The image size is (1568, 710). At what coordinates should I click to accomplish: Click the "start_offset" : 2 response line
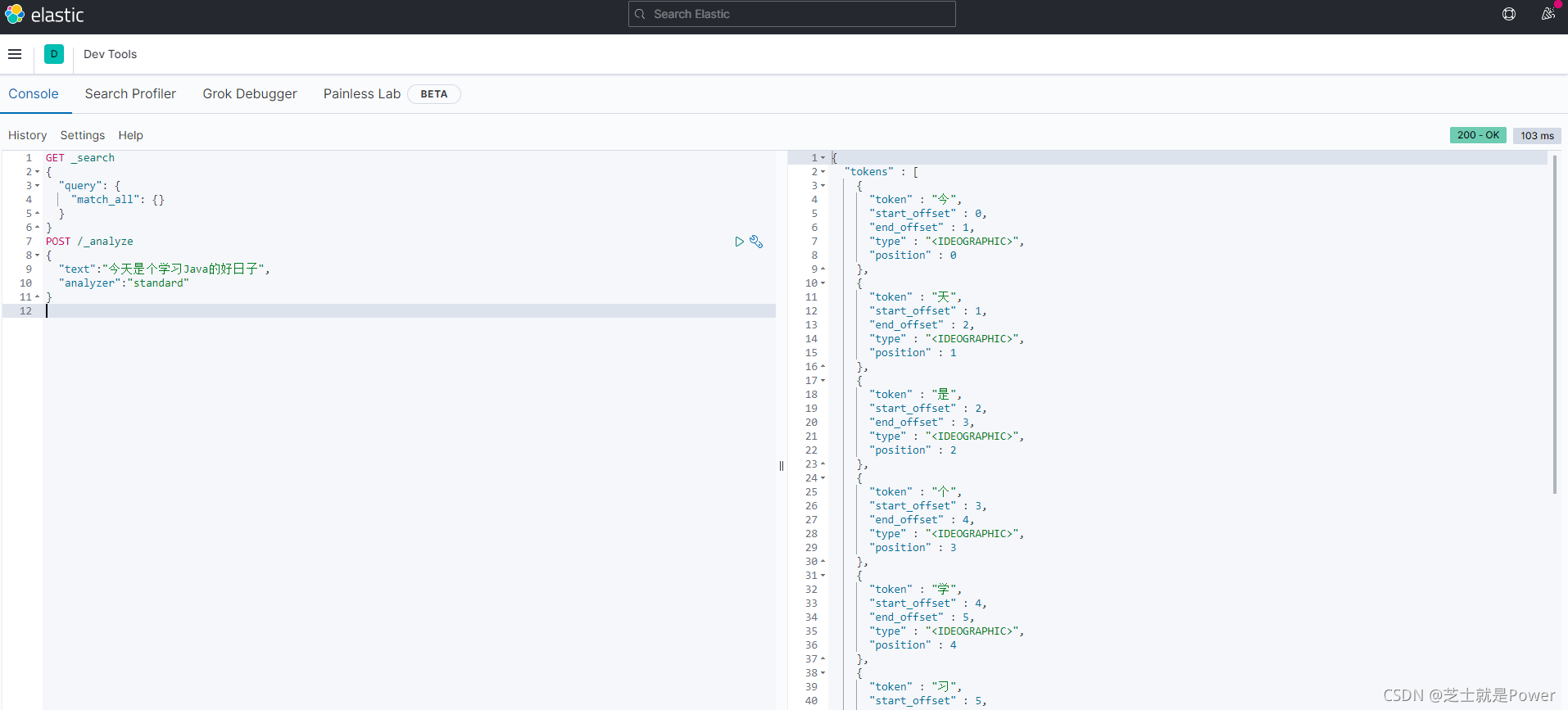pos(928,409)
